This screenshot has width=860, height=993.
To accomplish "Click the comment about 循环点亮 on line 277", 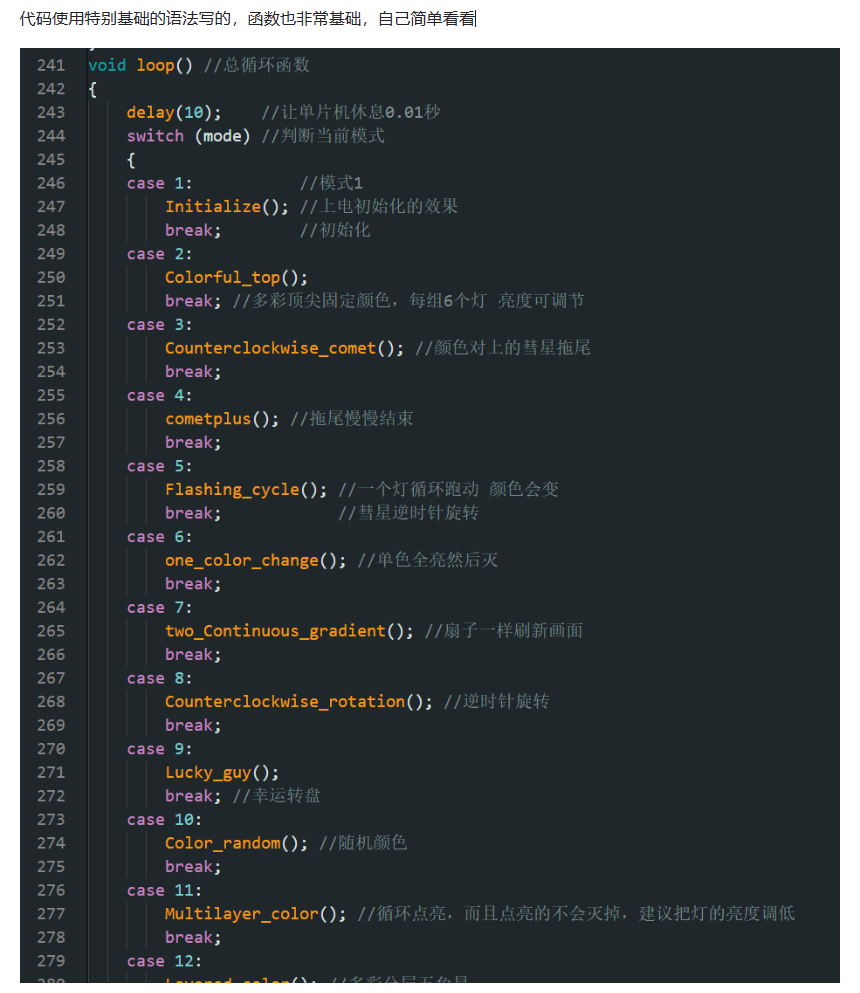I will (576, 914).
